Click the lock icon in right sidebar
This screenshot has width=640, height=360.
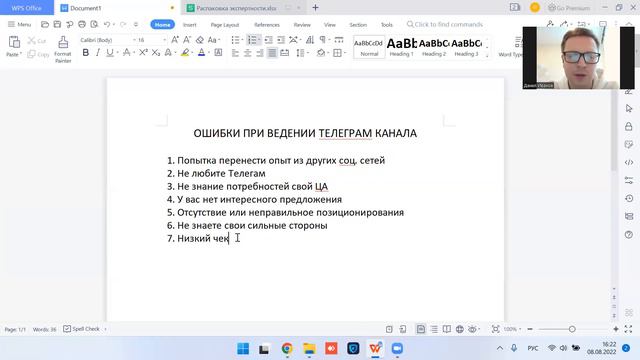pyautogui.click(x=629, y=127)
